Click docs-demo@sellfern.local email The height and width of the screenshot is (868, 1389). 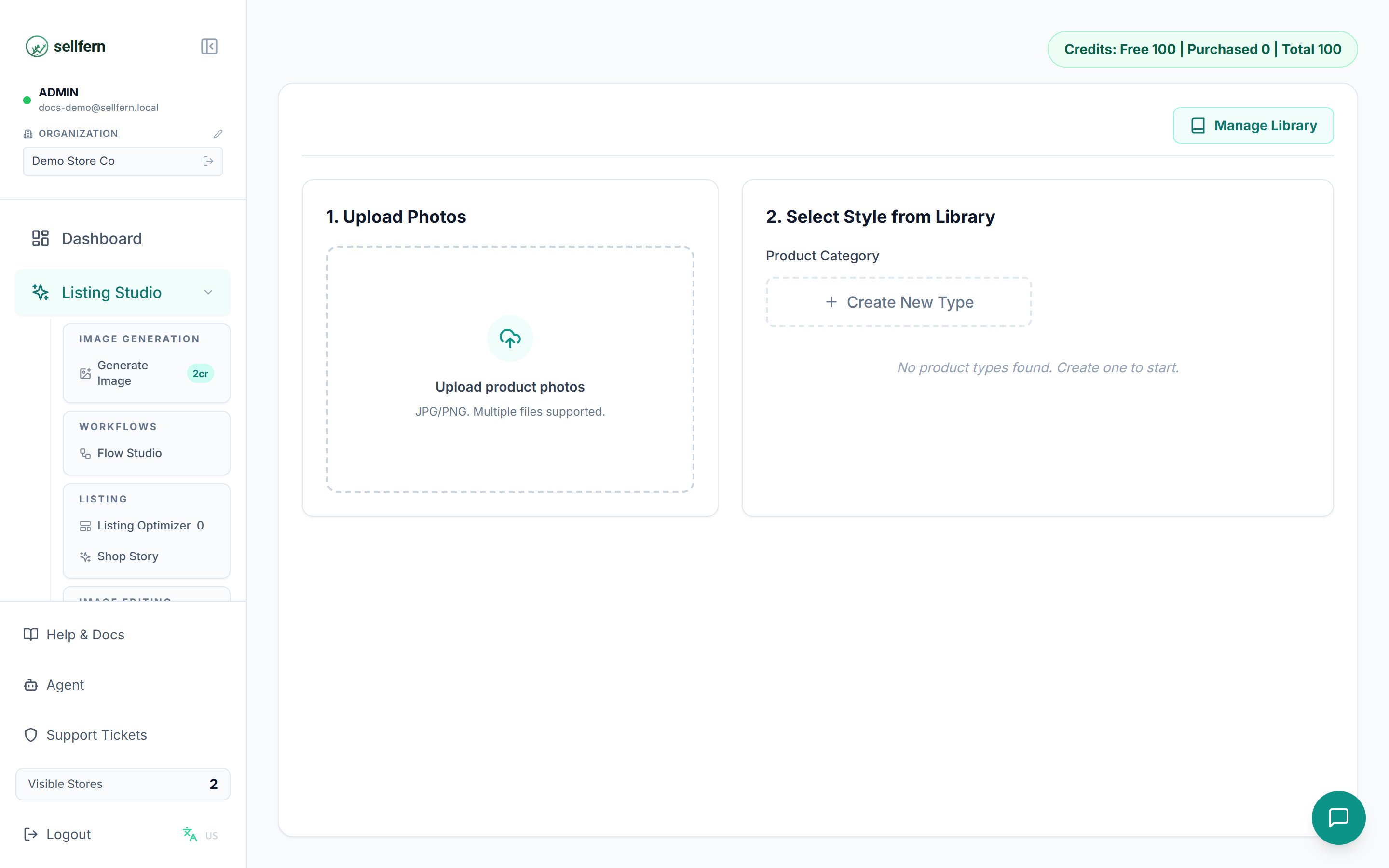pyautogui.click(x=99, y=108)
